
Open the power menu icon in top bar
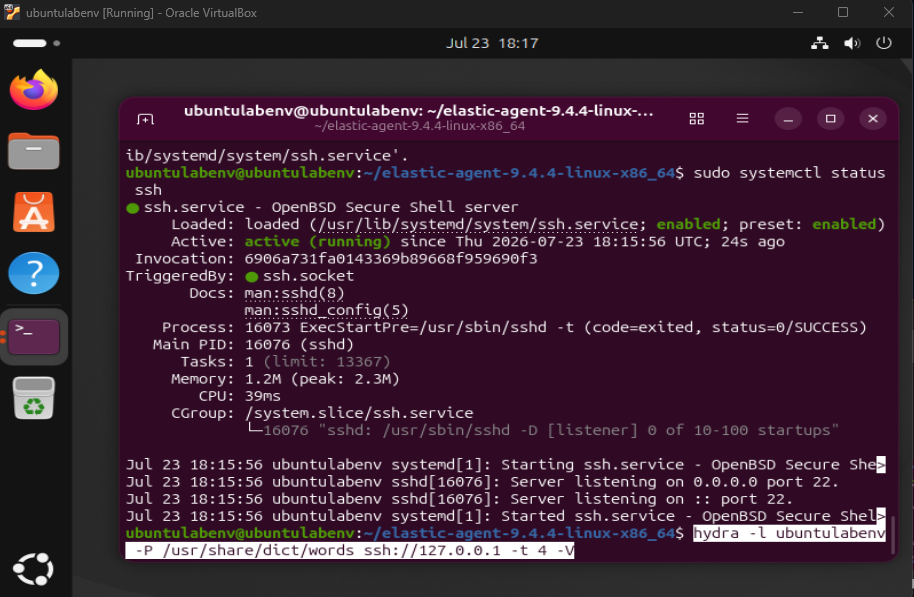[884, 43]
